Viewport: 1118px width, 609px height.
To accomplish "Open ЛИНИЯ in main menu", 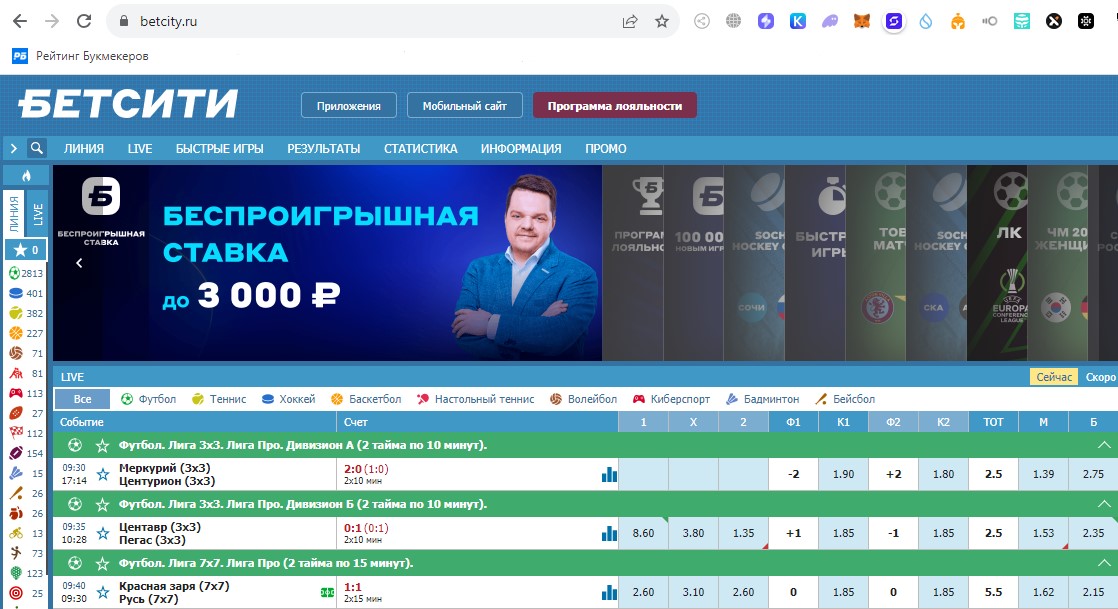I will tap(83, 148).
